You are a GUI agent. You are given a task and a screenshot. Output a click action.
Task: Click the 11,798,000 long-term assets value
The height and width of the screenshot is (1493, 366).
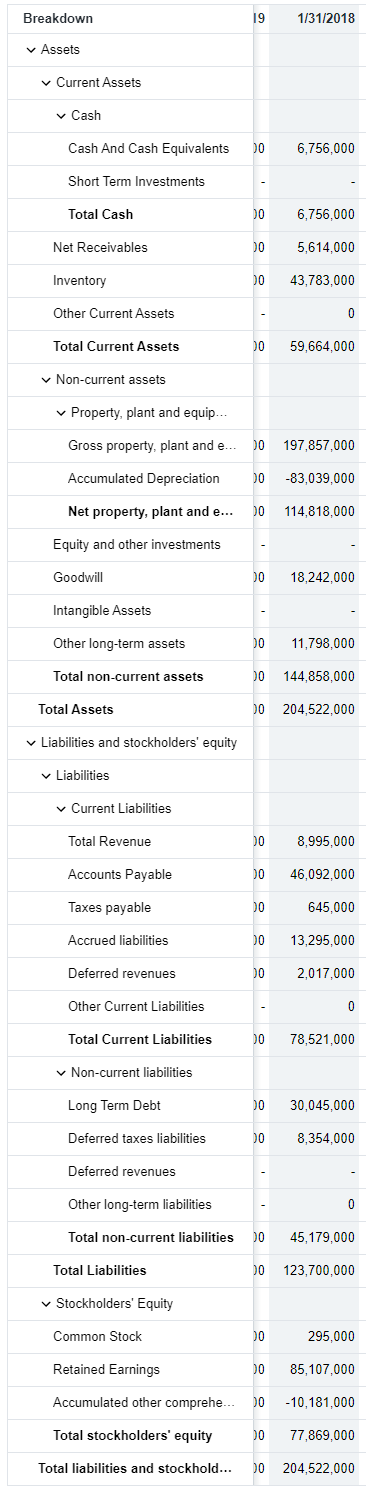pyautogui.click(x=322, y=643)
